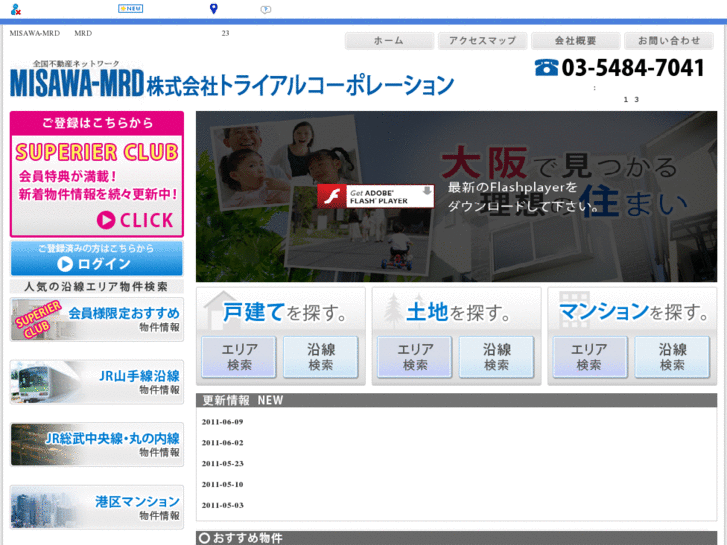Image resolution: width=727 pixels, height=545 pixels.
Task: Open the SUPERIER CLUB registration banner
Action: (97, 174)
